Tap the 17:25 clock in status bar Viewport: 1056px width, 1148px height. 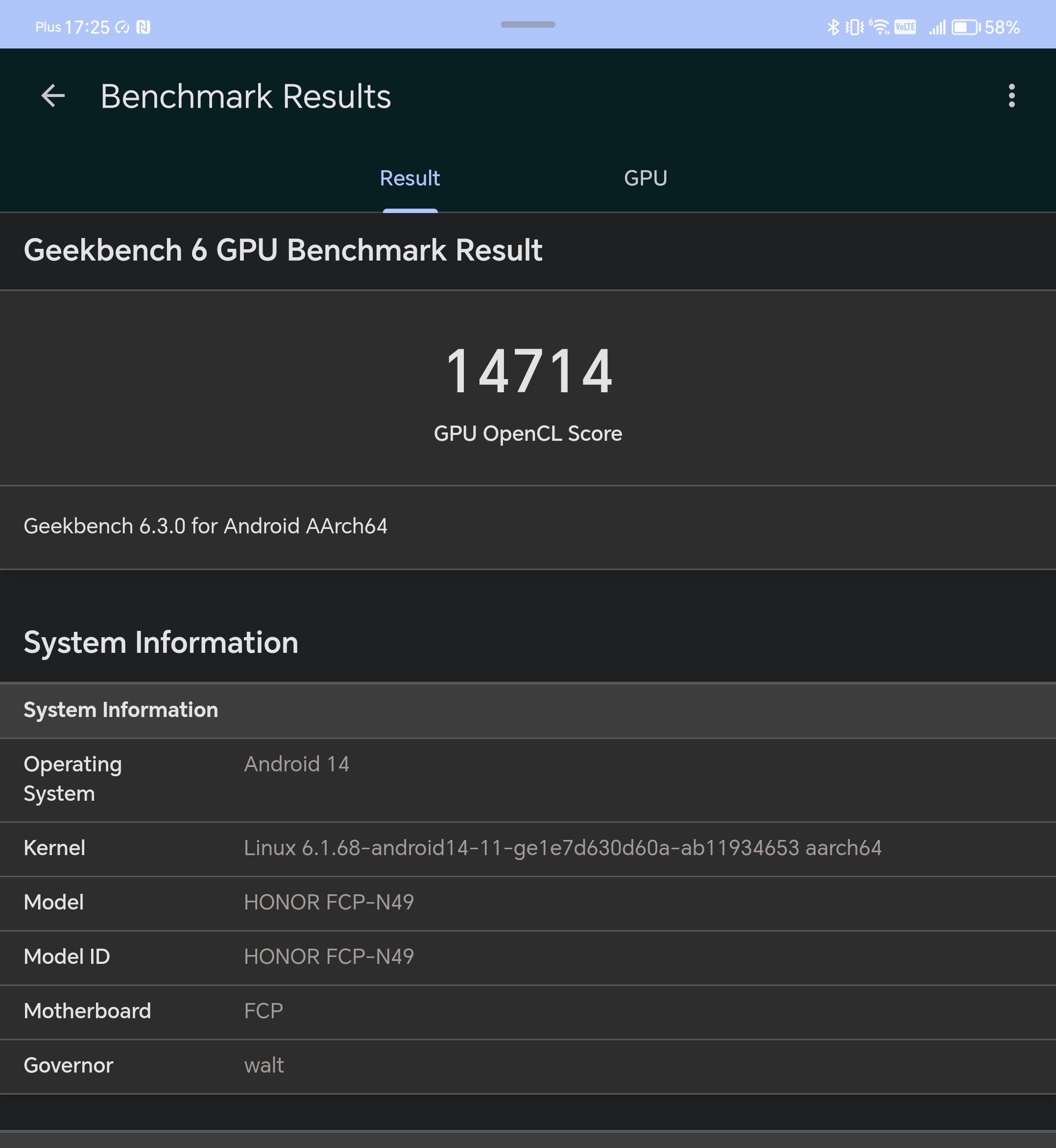(87, 27)
